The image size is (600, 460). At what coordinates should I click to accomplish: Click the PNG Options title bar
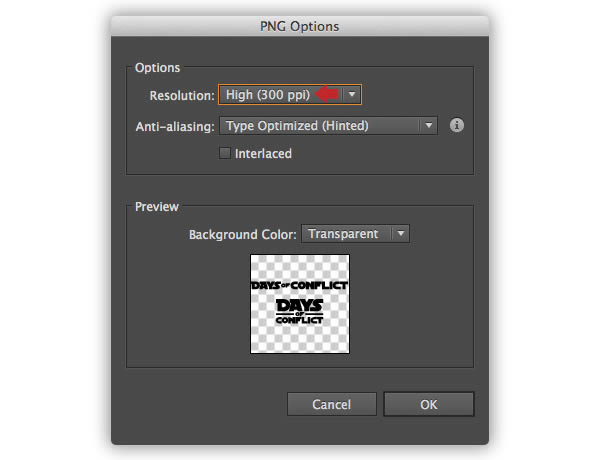(300, 26)
